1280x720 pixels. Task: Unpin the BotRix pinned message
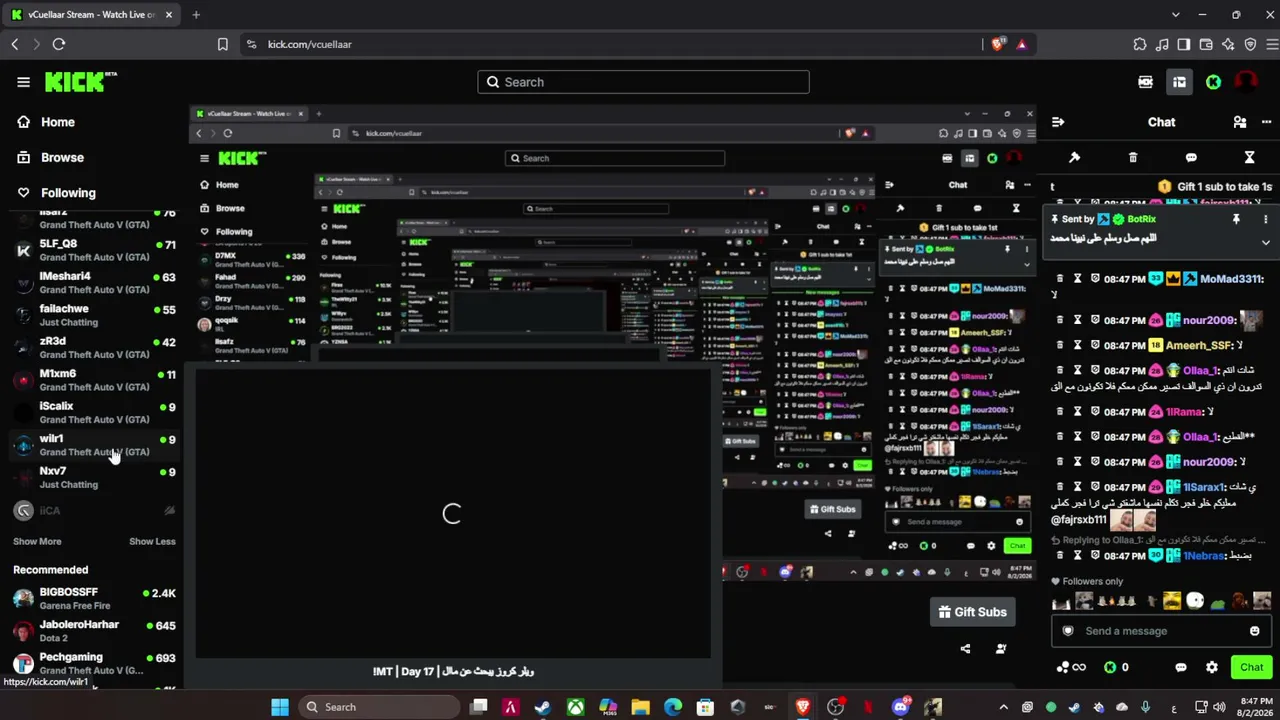pos(1236,219)
